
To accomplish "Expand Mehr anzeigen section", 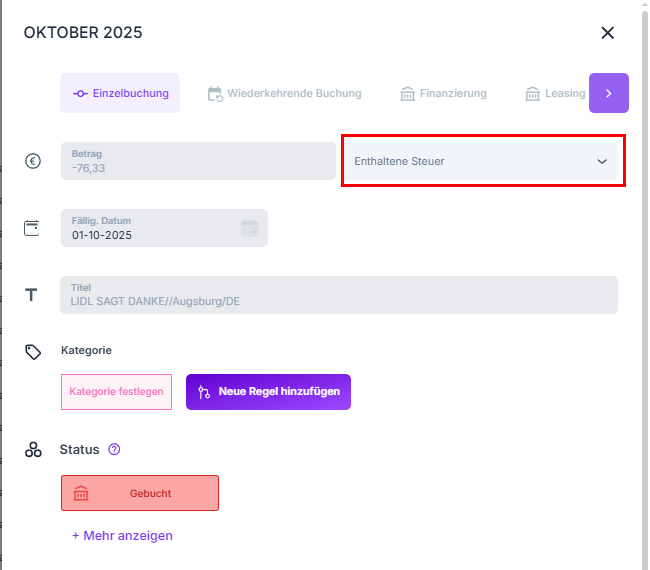I will tap(122, 536).
